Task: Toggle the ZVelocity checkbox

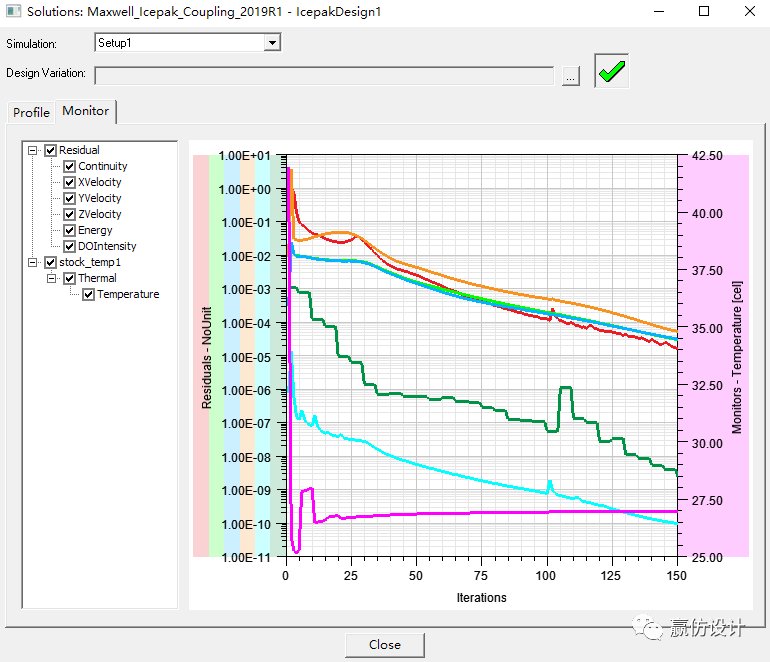Action: (x=70, y=215)
